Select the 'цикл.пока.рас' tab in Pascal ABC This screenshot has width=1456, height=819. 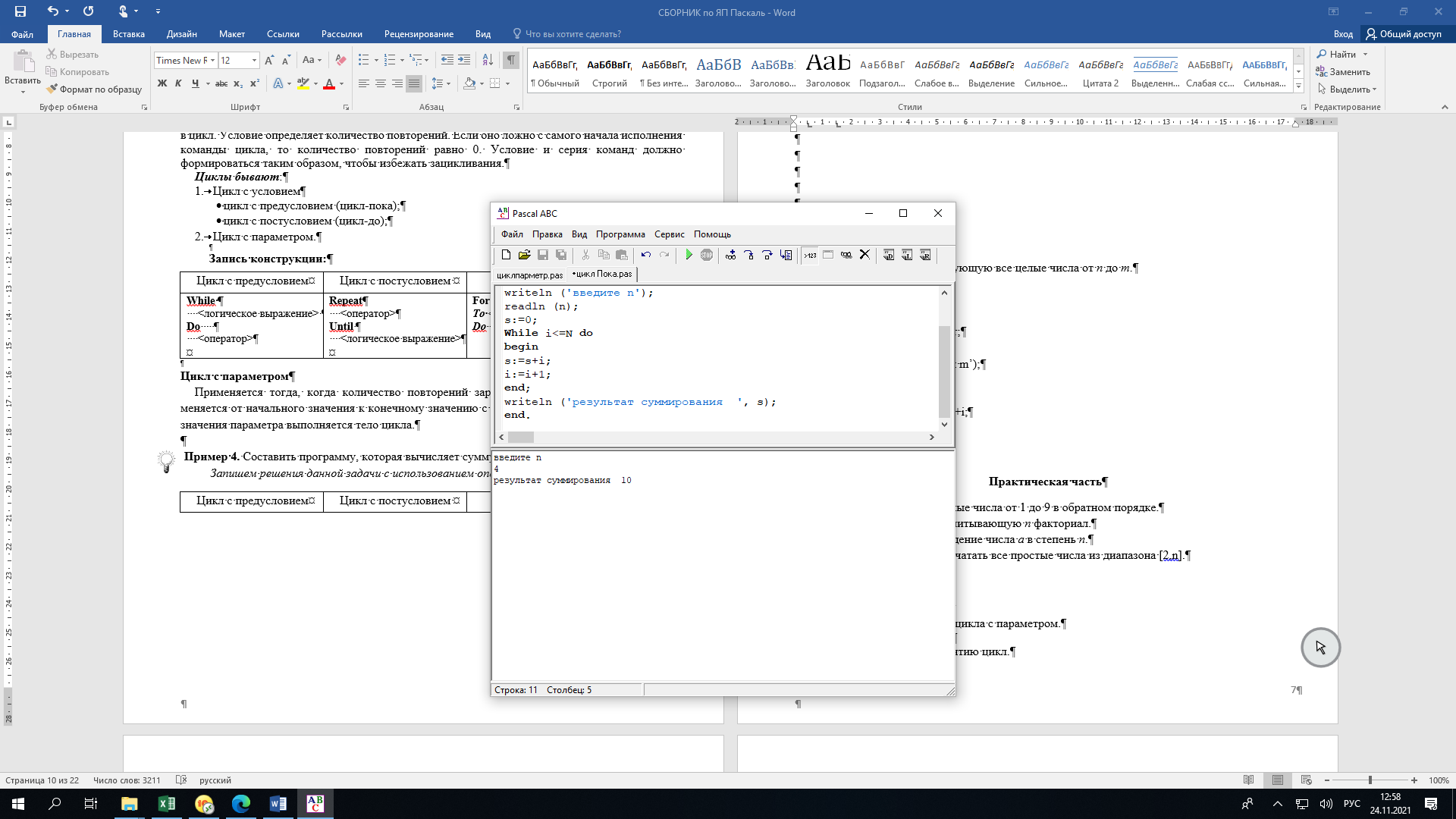point(602,274)
